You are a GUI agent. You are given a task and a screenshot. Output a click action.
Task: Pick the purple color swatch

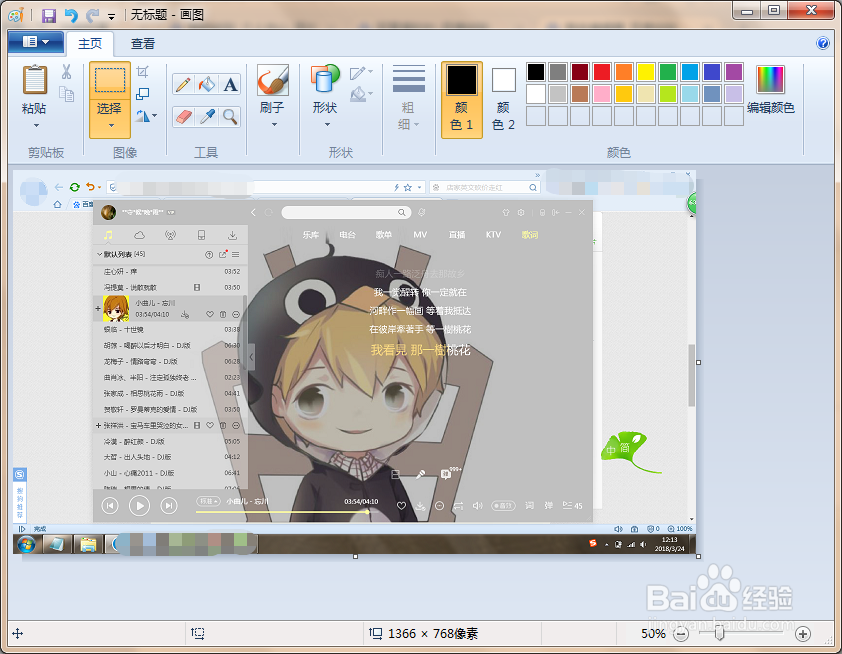(x=734, y=72)
